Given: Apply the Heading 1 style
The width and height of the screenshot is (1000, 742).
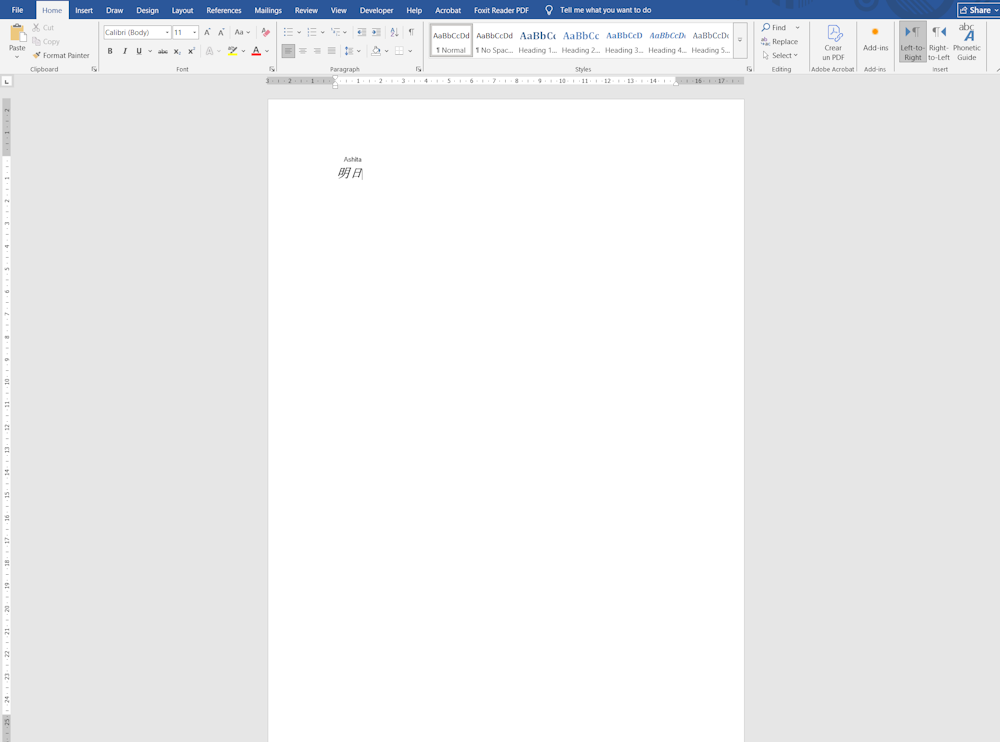Looking at the screenshot, I should [x=538, y=41].
